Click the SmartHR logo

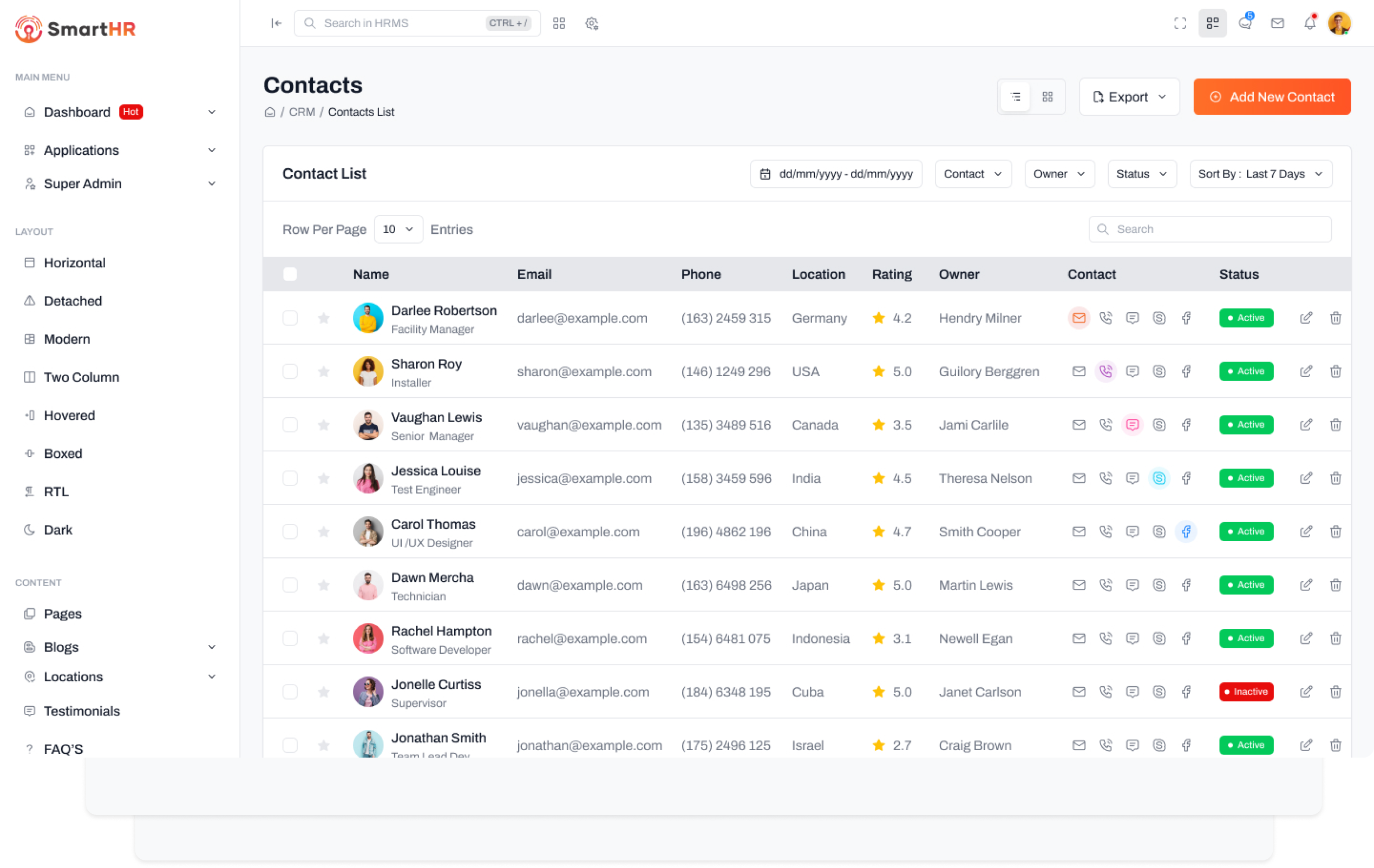[x=75, y=29]
